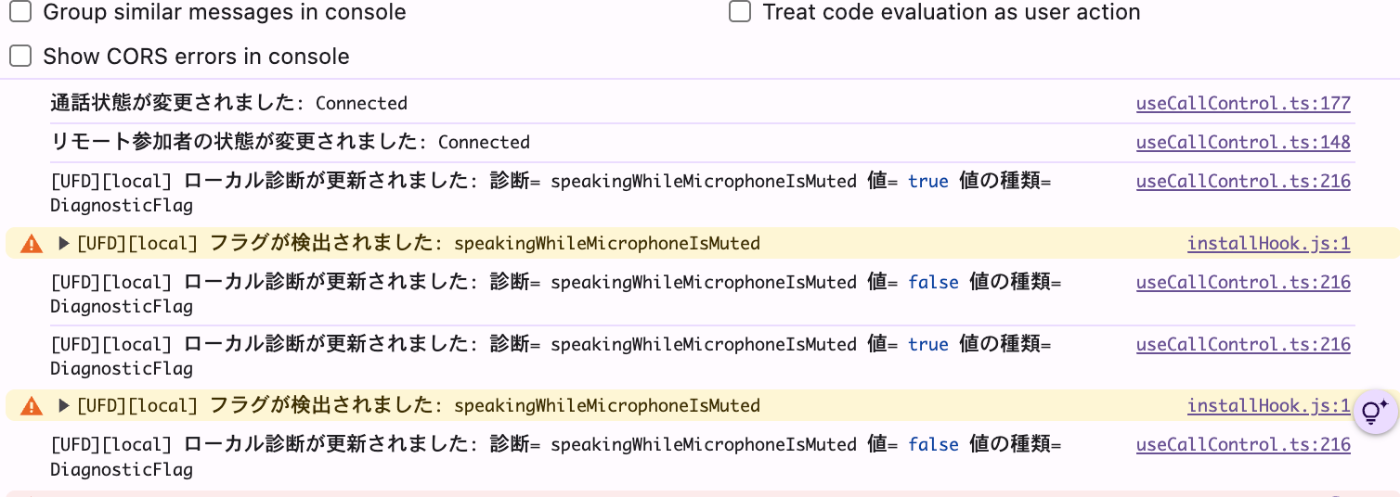1400x497 pixels.
Task: Click the upper warning's speakingWhileMicrophoneIsMuted text
Action: tap(607, 243)
